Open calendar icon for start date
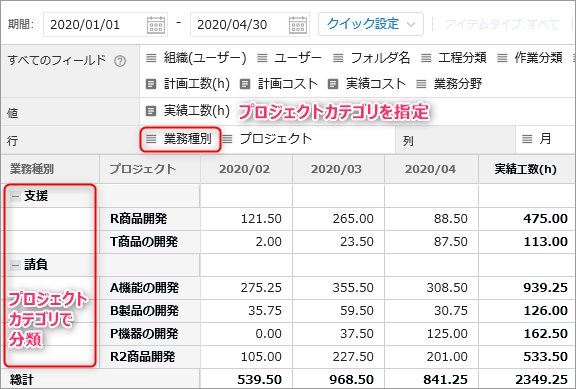The height and width of the screenshot is (389, 576). 156,25
